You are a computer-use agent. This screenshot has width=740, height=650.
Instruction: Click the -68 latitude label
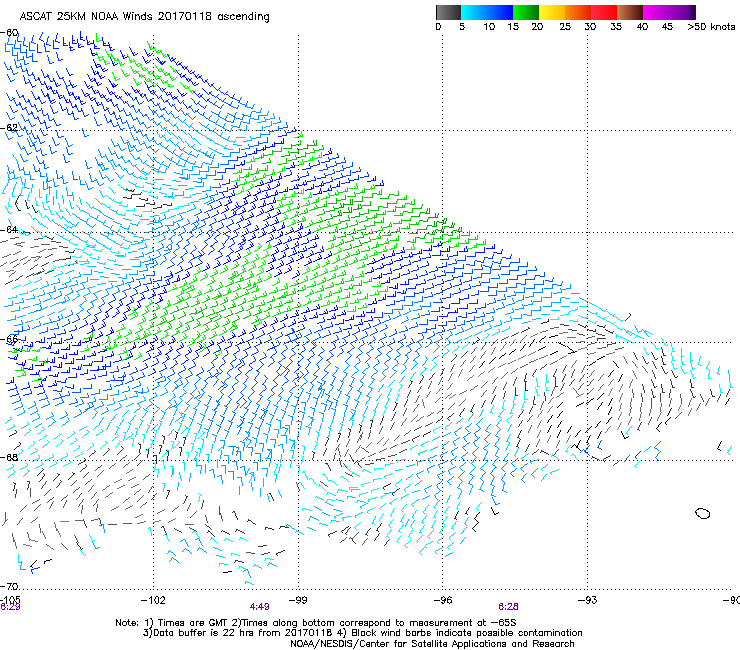click(9, 458)
